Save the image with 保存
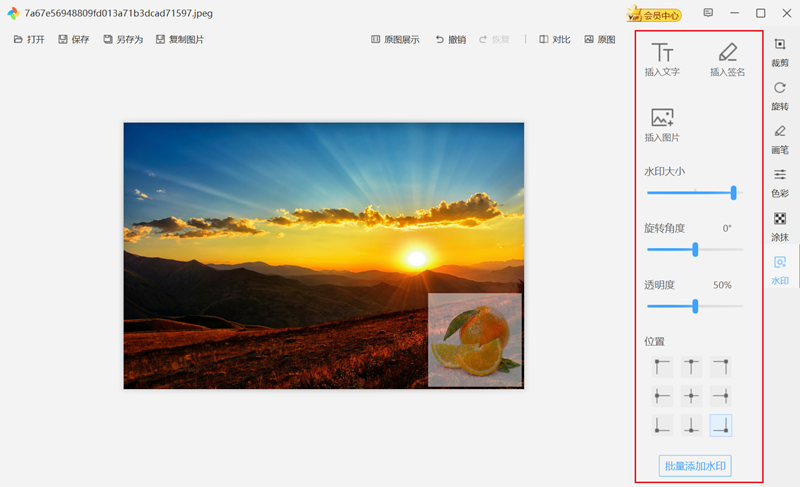 [73, 40]
